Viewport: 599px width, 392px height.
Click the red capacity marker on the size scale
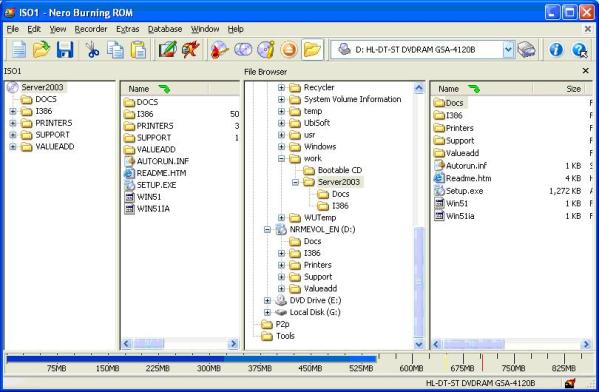[482, 363]
